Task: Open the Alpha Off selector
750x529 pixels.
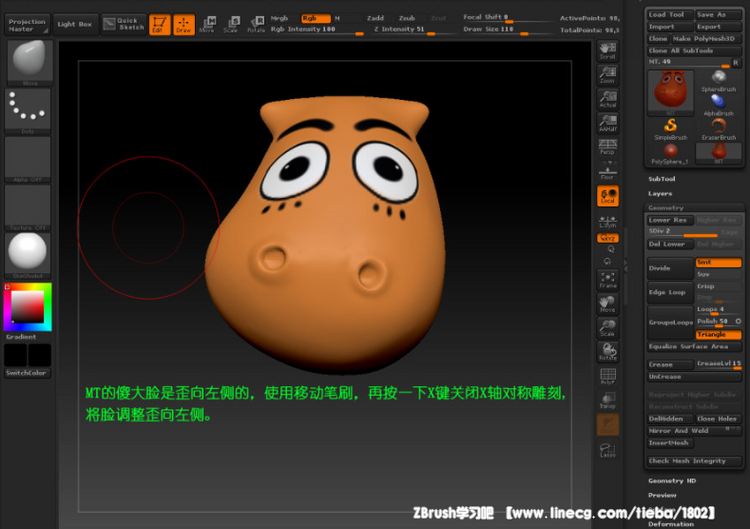Action: pyautogui.click(x=28, y=159)
